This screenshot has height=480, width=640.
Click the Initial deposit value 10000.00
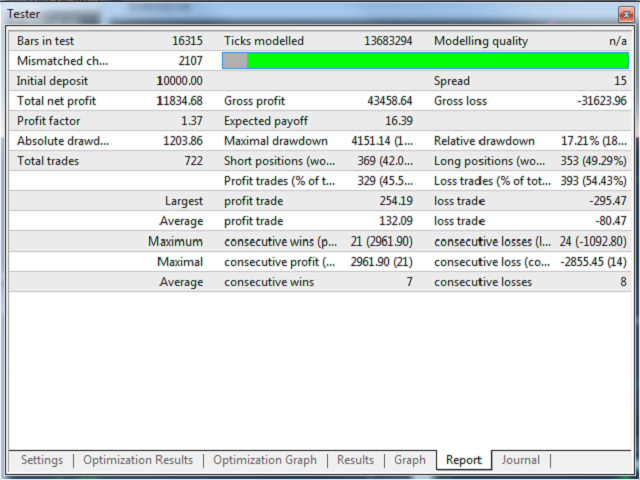180,81
